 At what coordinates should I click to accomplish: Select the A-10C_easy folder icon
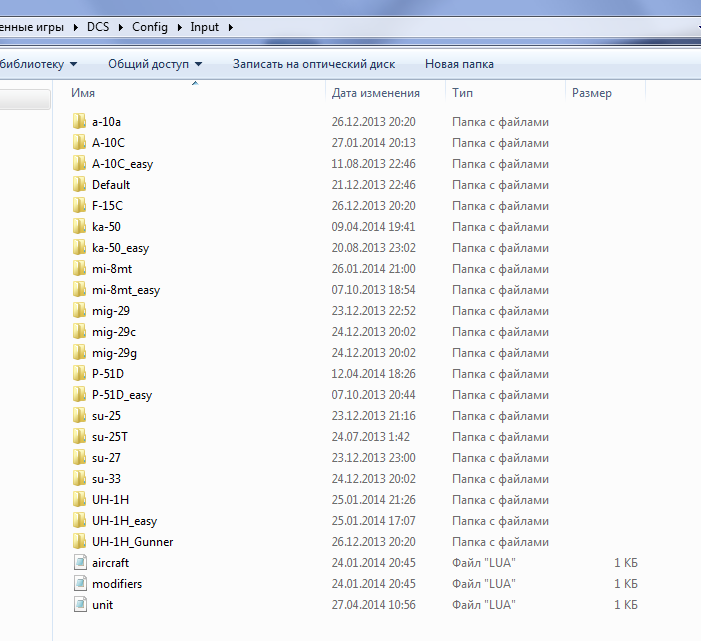[80, 164]
